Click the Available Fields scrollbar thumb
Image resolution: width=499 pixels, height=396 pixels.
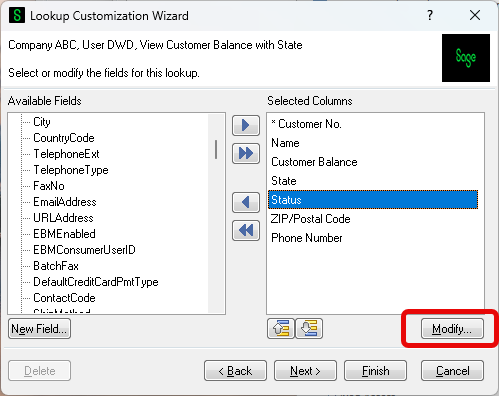pos(216,149)
